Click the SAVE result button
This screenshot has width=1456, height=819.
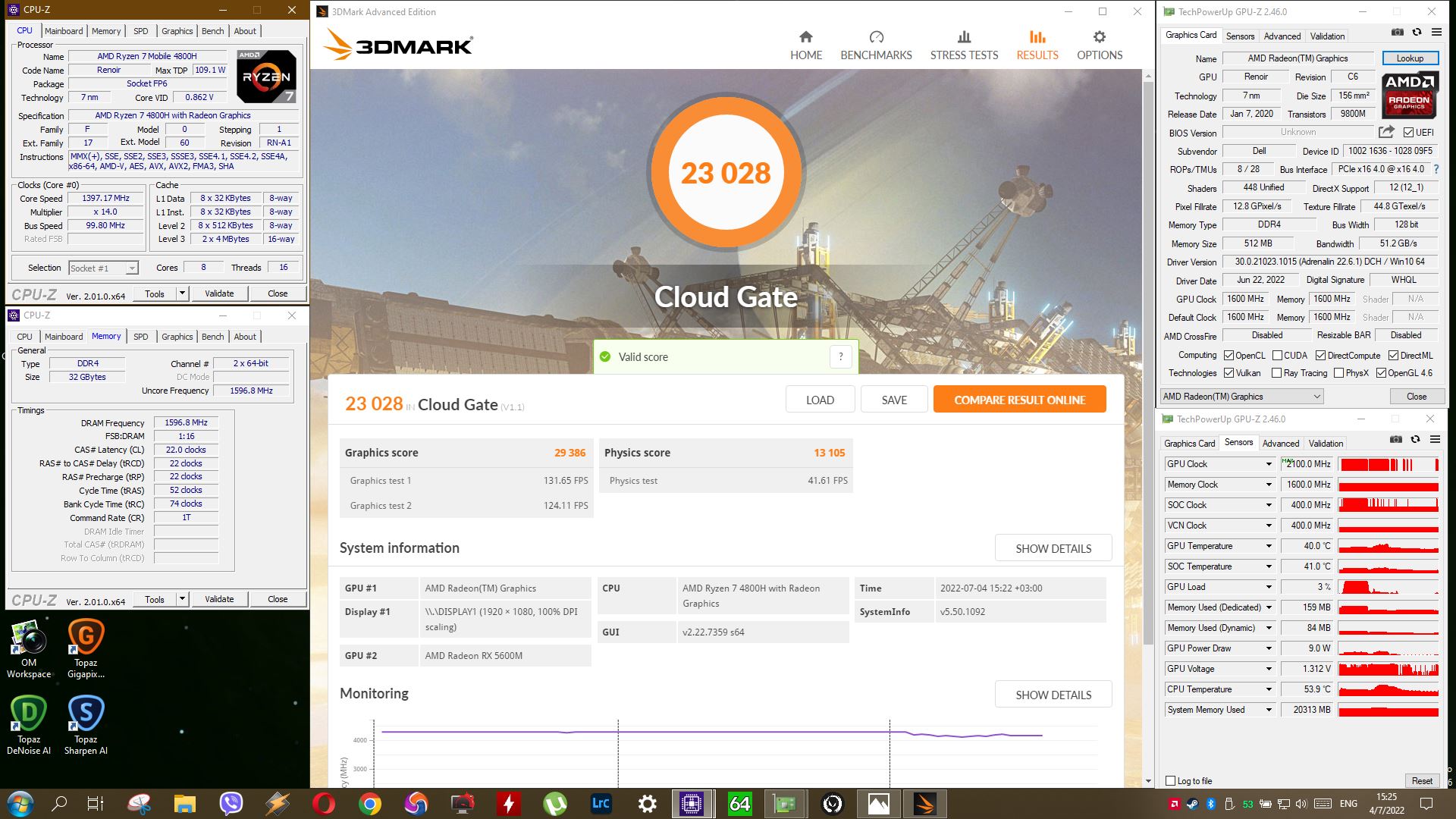tap(894, 400)
